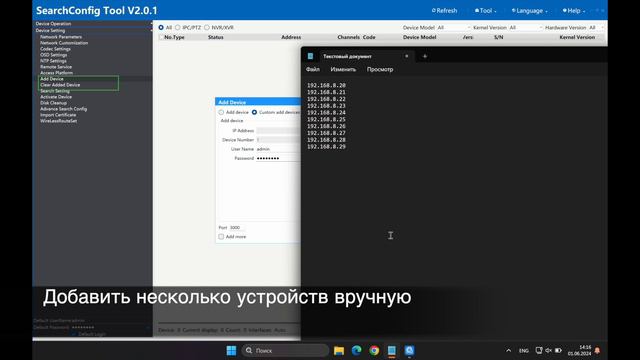
Task: Open Access Platform in sidebar
Action: (x=56, y=73)
